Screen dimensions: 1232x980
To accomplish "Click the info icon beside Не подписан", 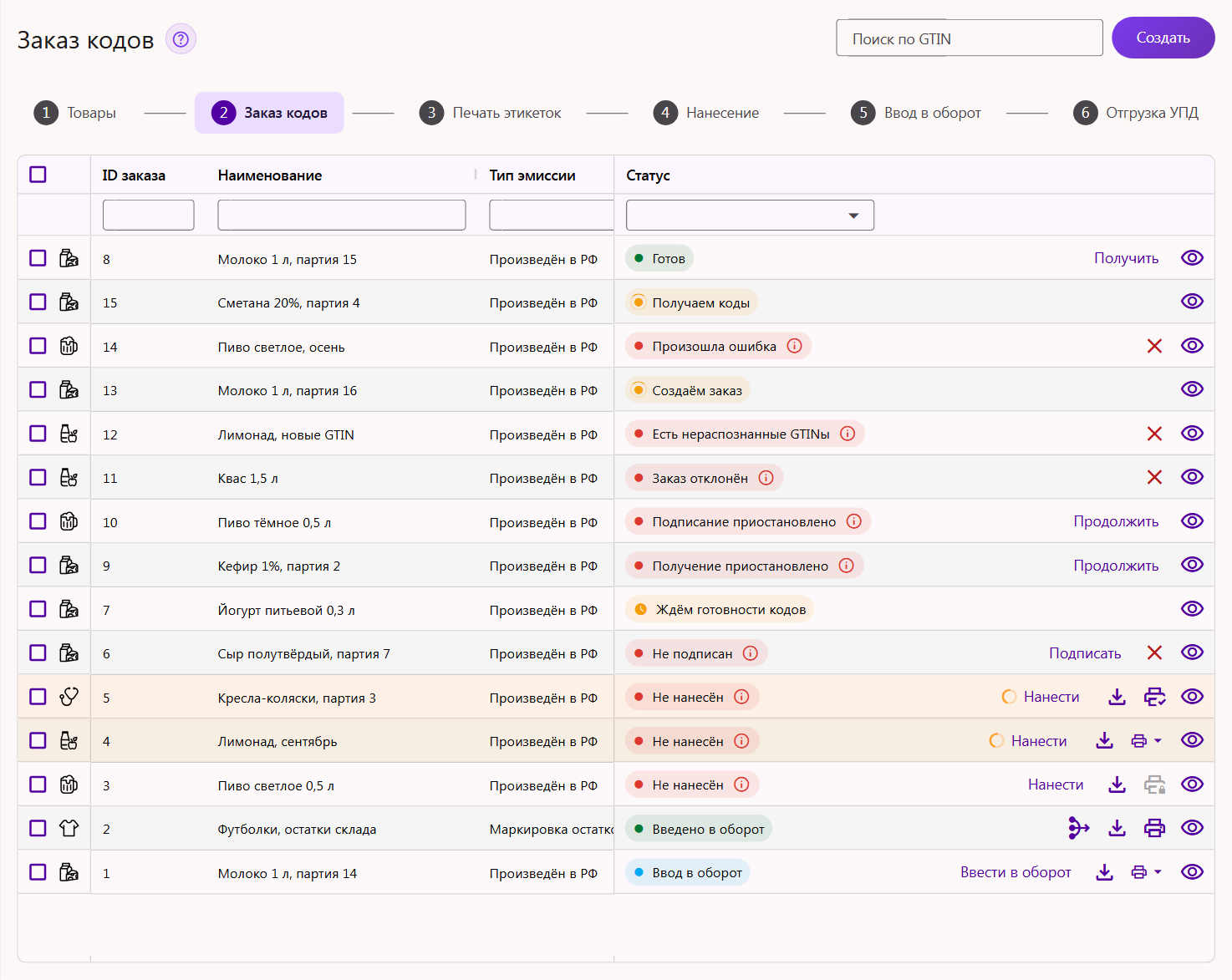I will (751, 653).
